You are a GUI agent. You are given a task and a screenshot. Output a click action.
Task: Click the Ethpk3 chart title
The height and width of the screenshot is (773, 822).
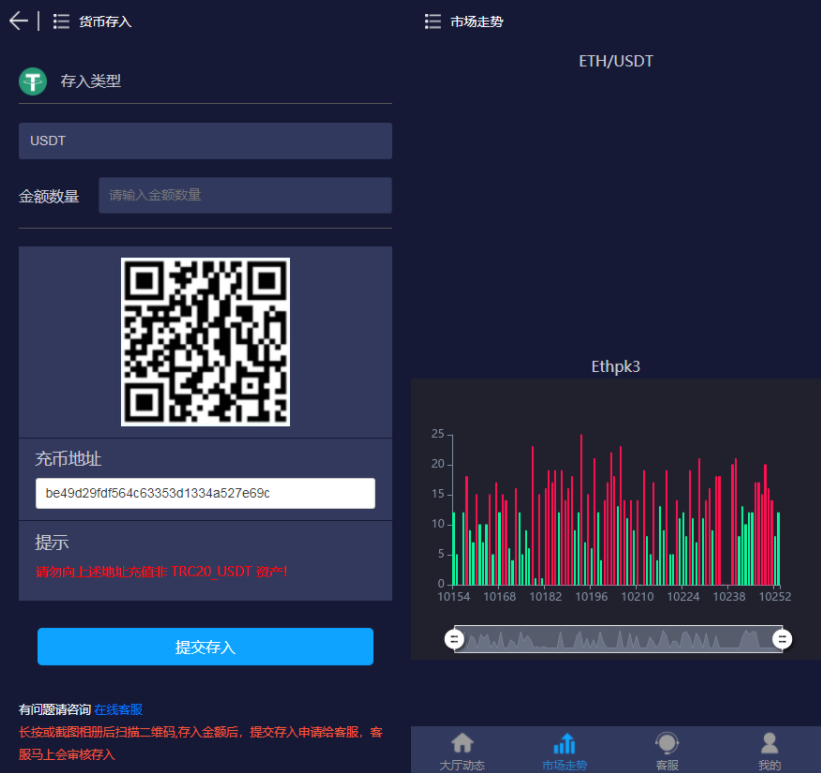point(615,367)
